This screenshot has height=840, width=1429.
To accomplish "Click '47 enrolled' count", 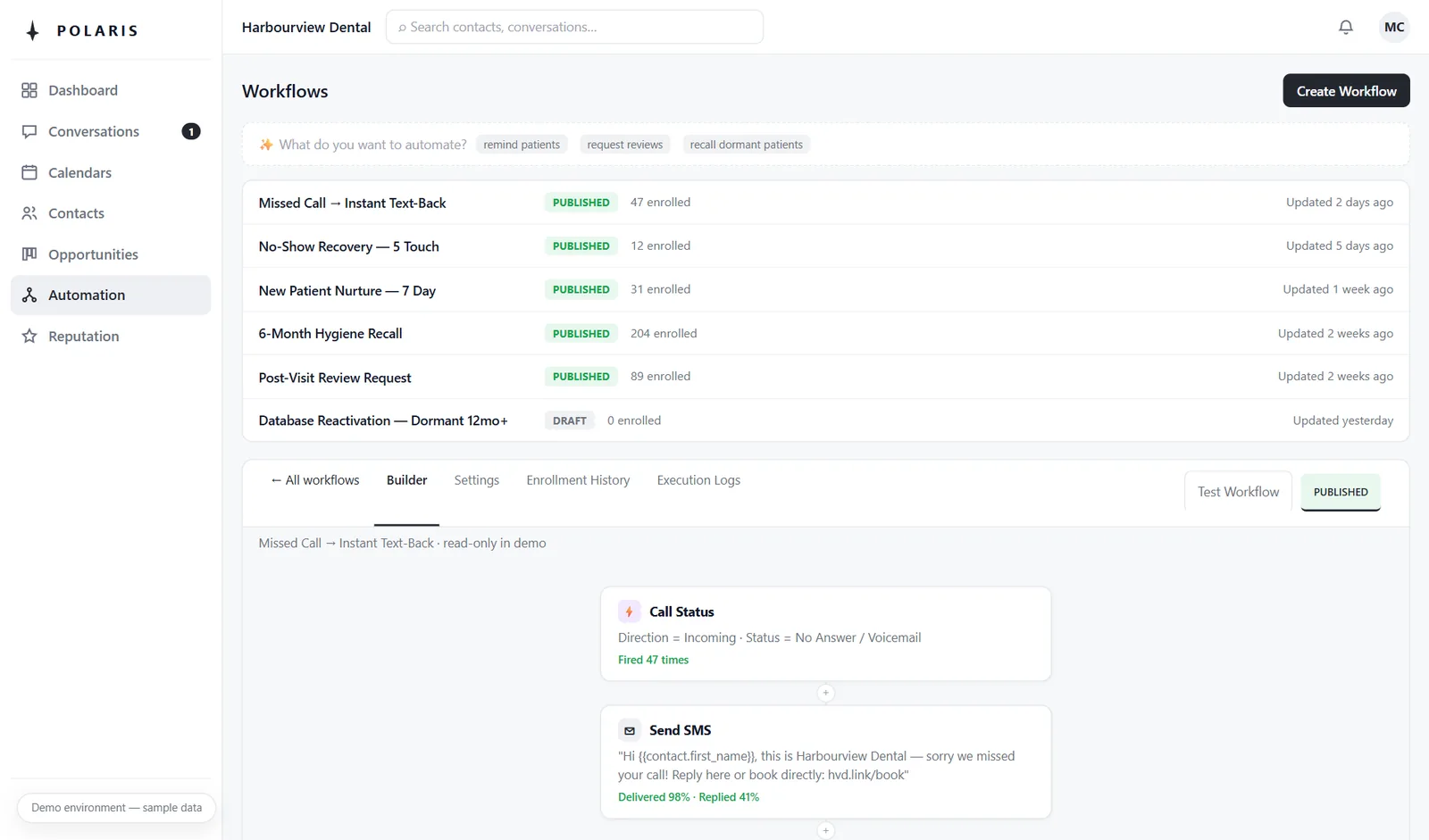I will pos(660,203).
